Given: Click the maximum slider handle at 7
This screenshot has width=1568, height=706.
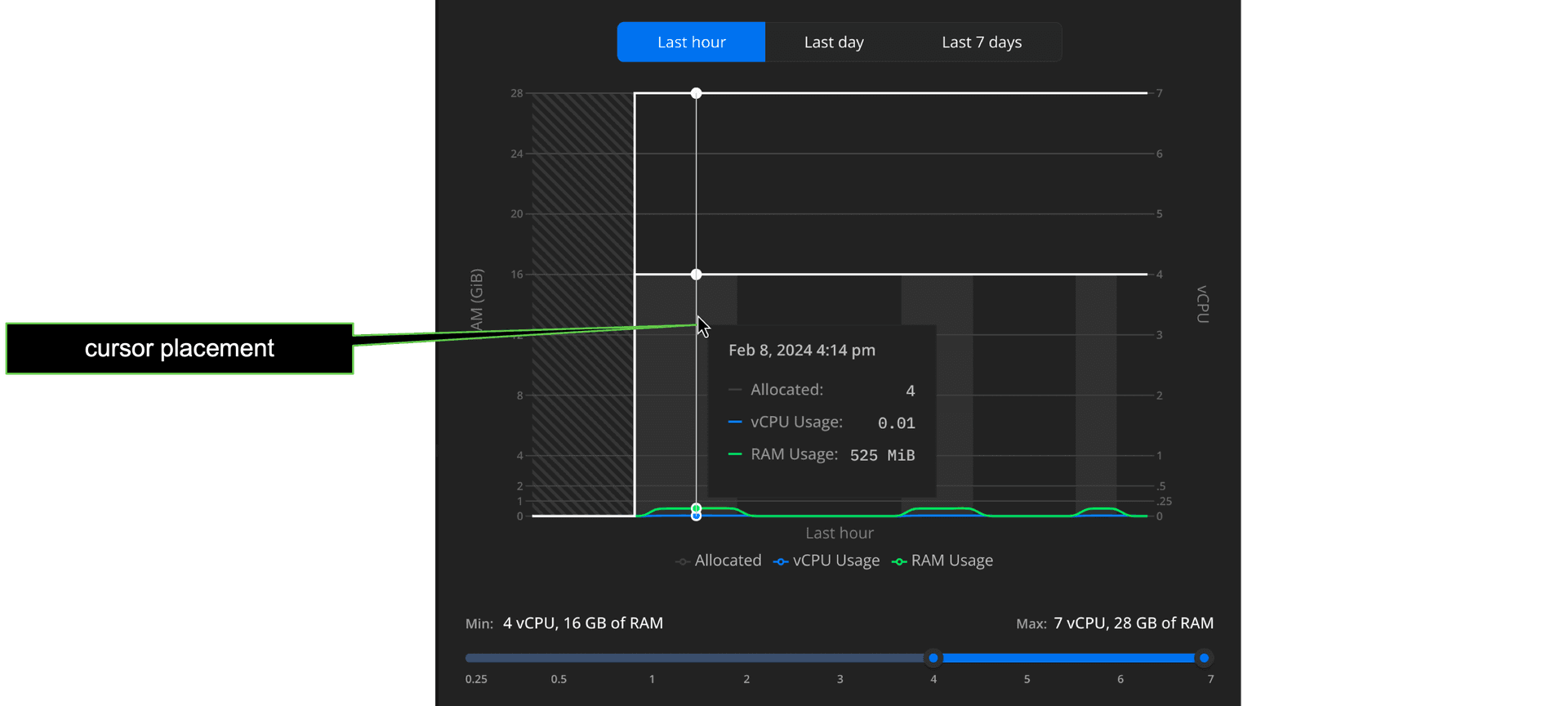Looking at the screenshot, I should pyautogui.click(x=1204, y=658).
